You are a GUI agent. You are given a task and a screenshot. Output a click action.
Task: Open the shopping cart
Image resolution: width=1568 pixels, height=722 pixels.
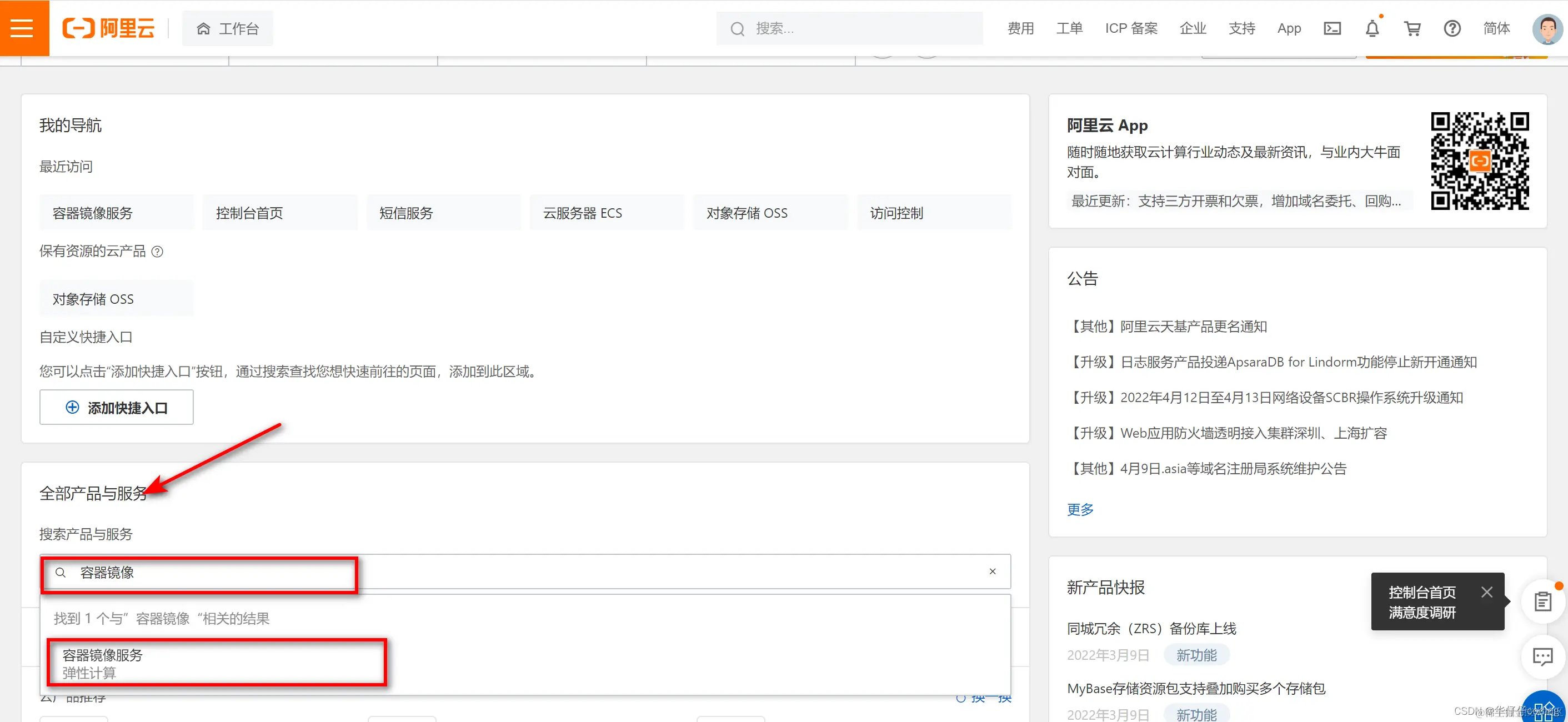1413,28
